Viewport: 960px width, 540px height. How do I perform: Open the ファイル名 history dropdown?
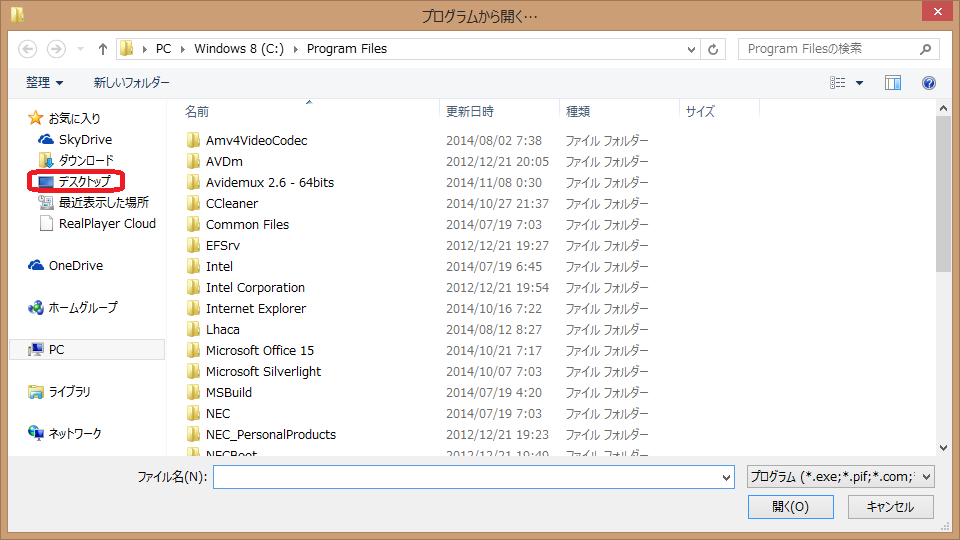point(726,477)
